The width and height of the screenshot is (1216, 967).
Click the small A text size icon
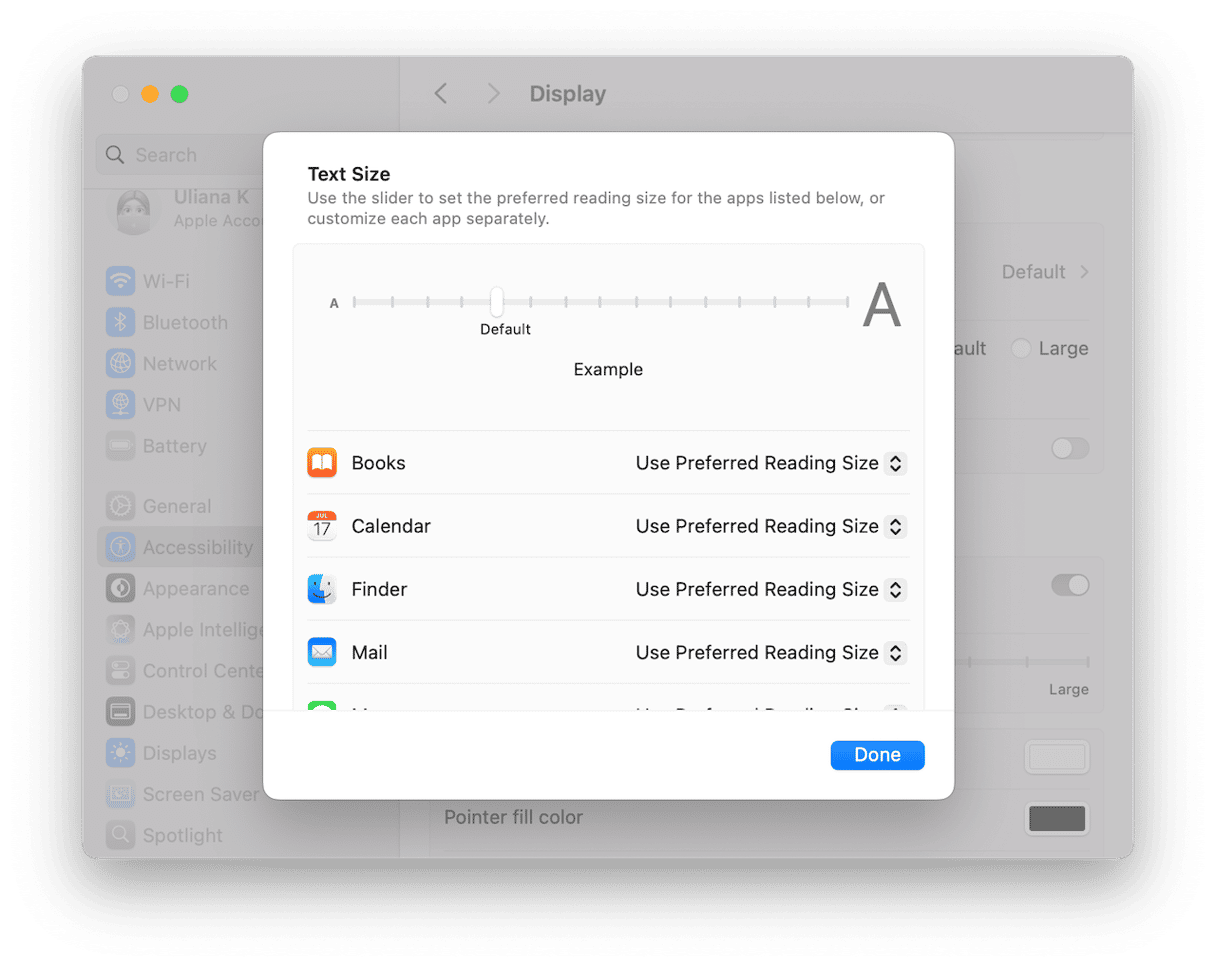coord(335,303)
